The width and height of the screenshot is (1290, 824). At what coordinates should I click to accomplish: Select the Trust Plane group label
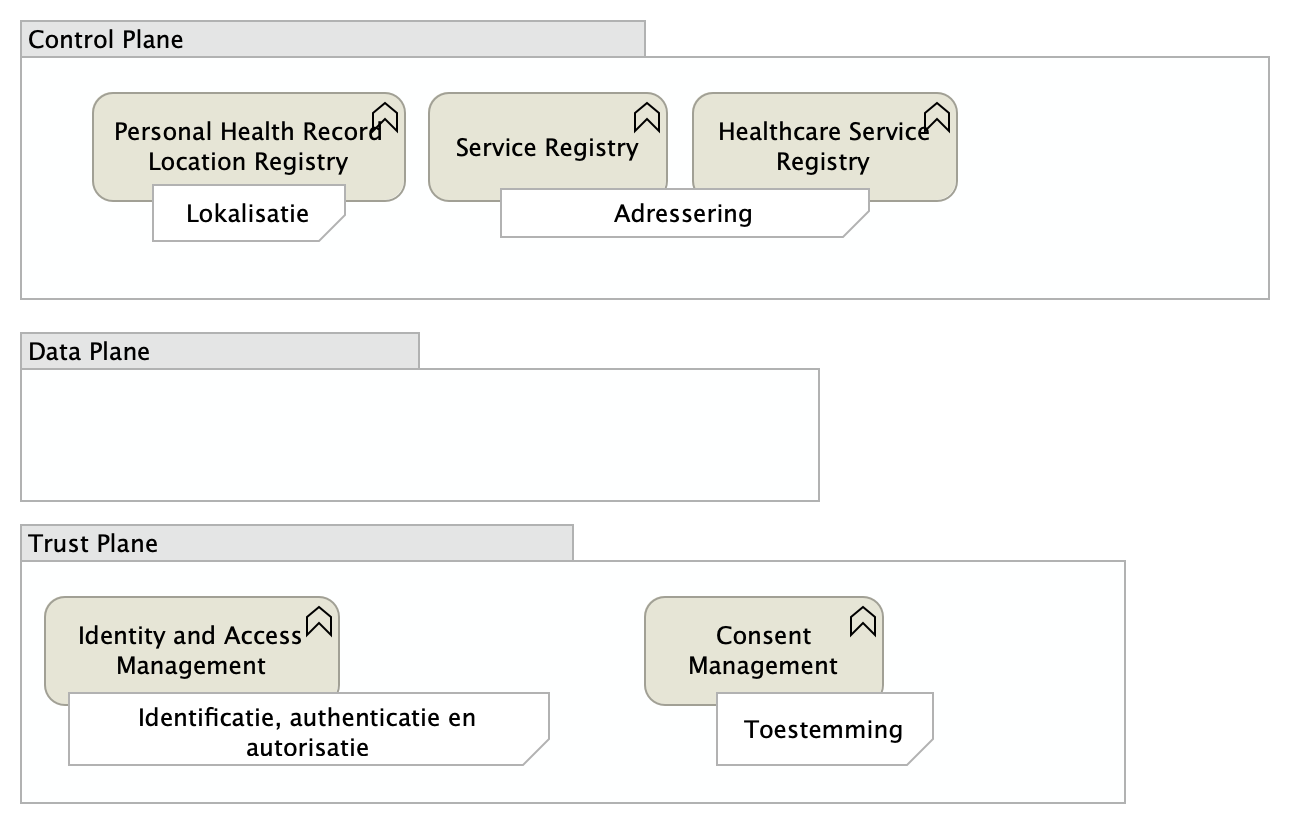click(x=93, y=544)
